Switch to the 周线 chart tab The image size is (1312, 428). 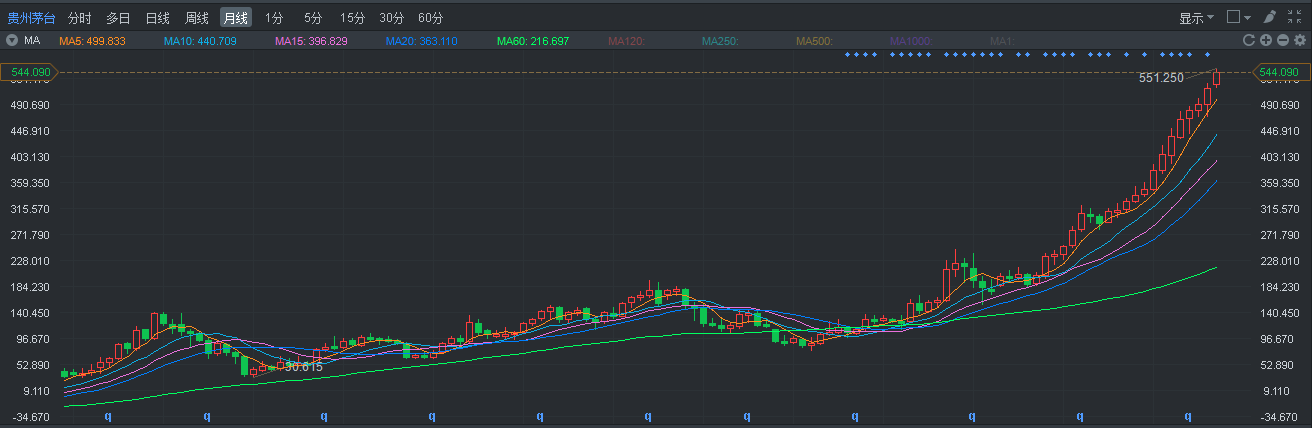[196, 18]
